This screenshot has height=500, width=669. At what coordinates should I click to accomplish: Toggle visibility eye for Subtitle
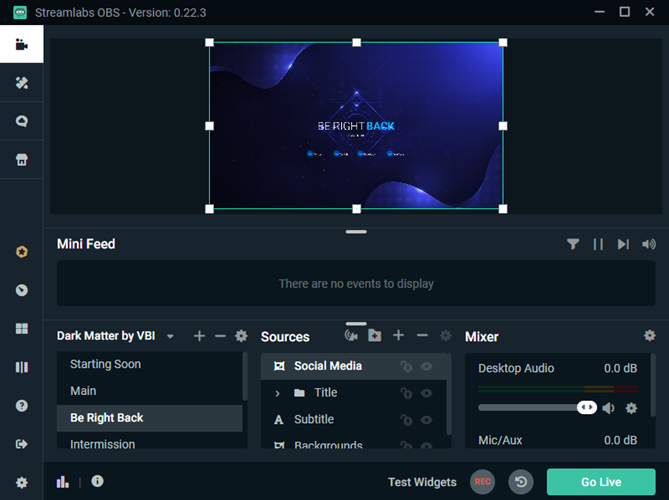(426, 420)
